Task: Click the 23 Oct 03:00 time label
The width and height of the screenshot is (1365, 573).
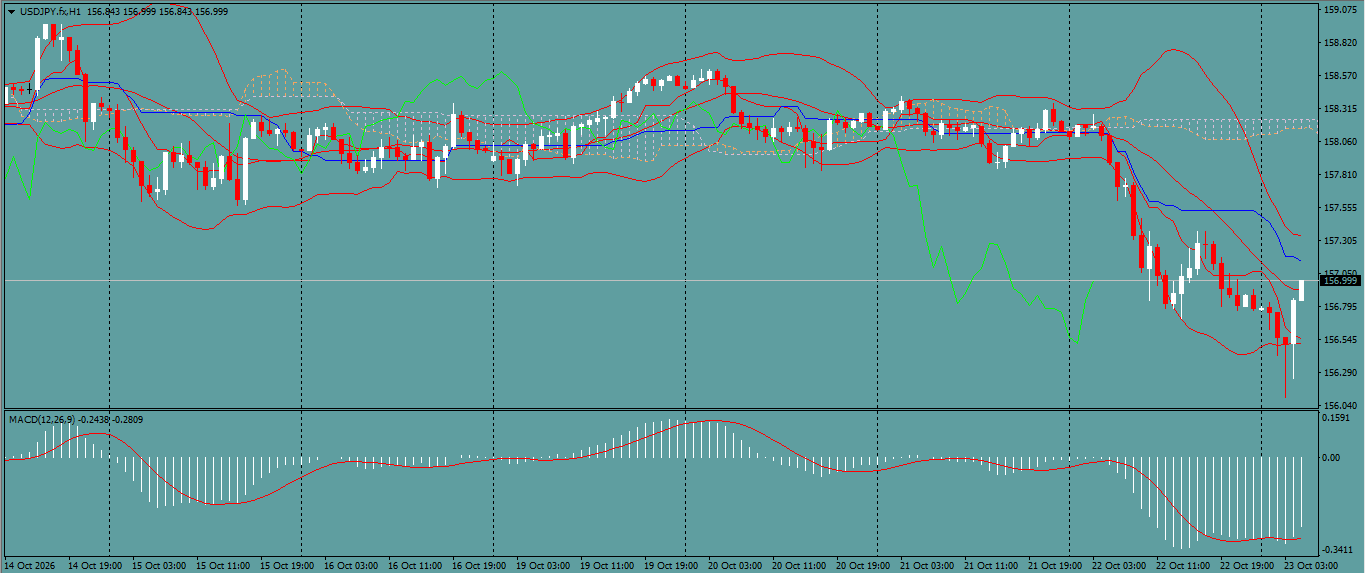Action: click(1310, 565)
